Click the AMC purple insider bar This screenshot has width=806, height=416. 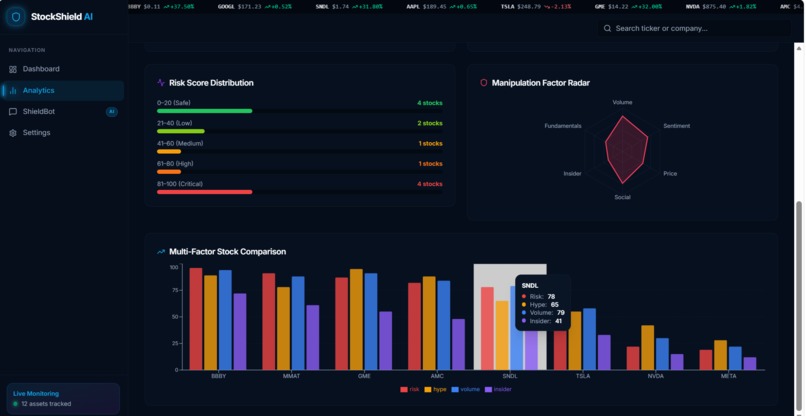click(459, 345)
